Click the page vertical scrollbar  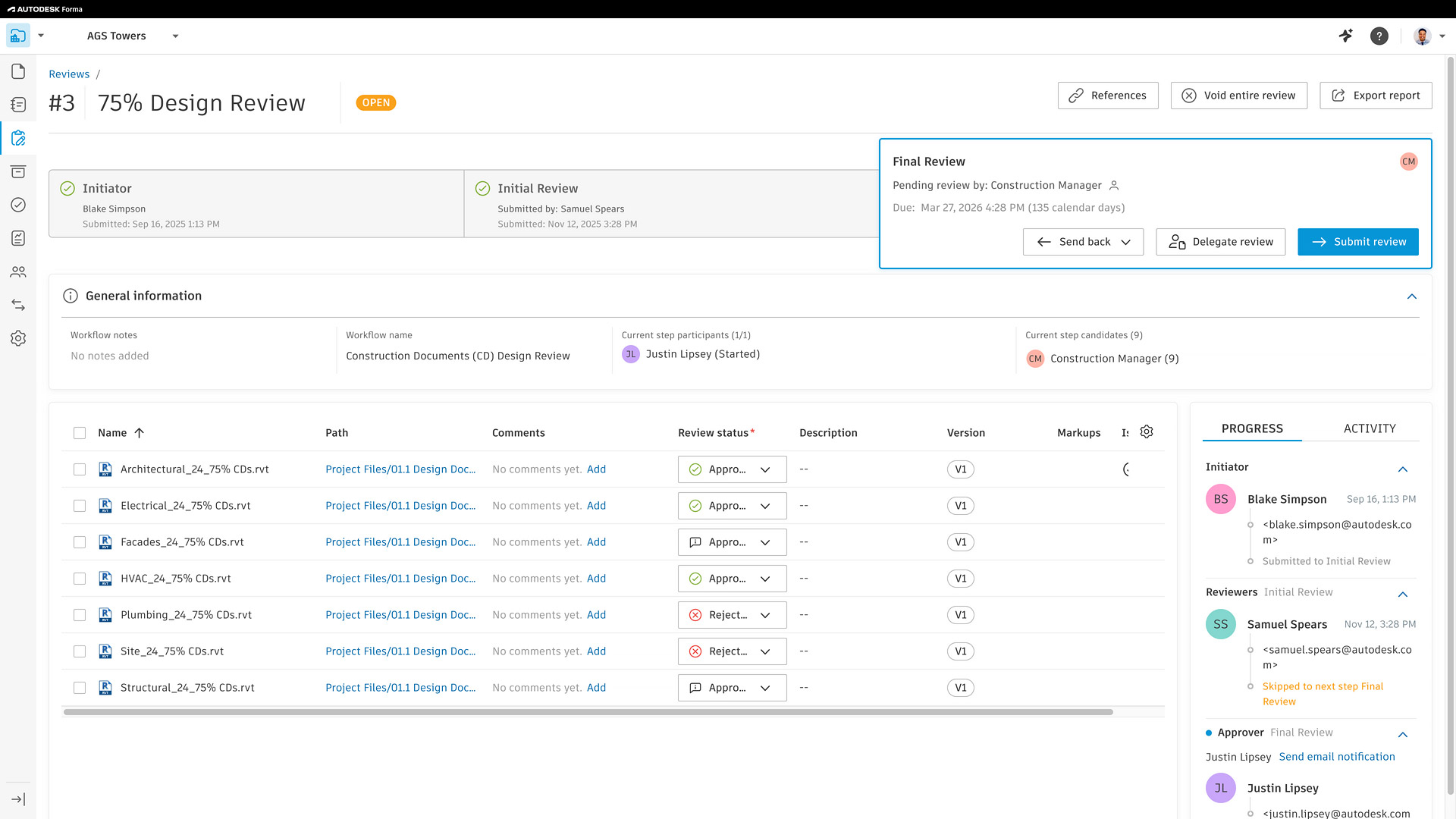pyautogui.click(x=1451, y=425)
